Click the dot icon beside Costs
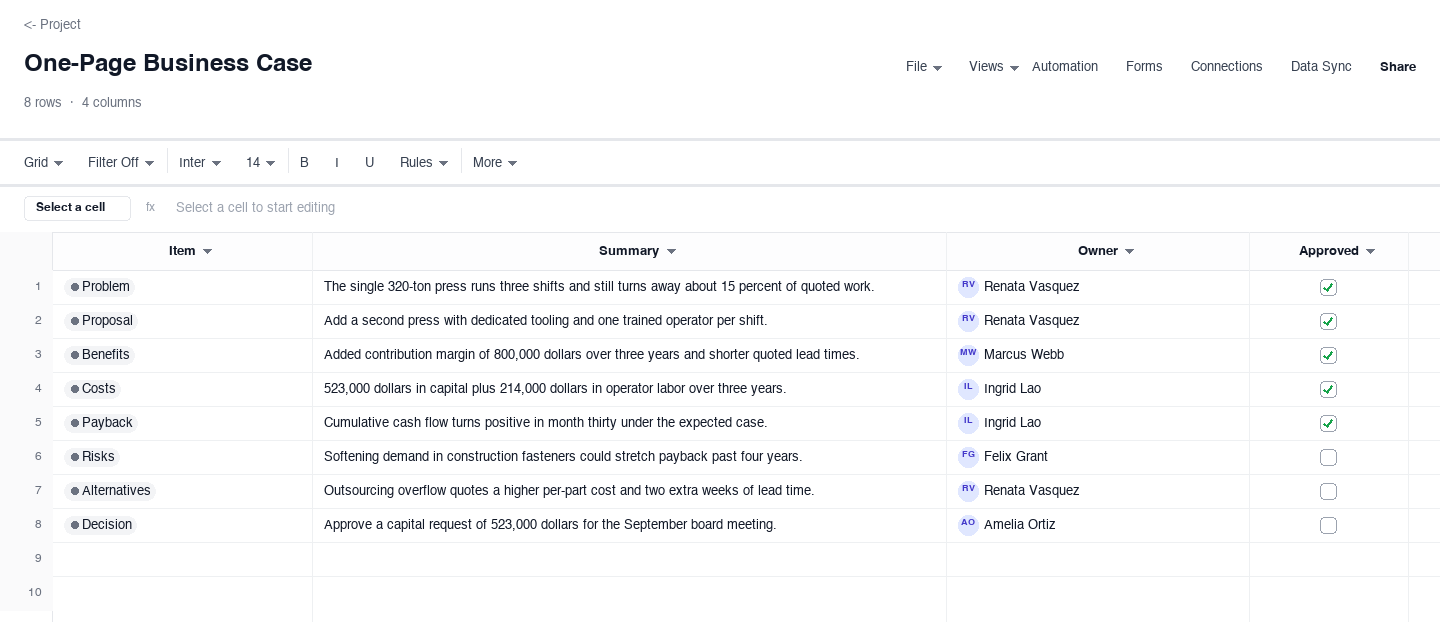Image resolution: width=1440 pixels, height=622 pixels. 74,389
